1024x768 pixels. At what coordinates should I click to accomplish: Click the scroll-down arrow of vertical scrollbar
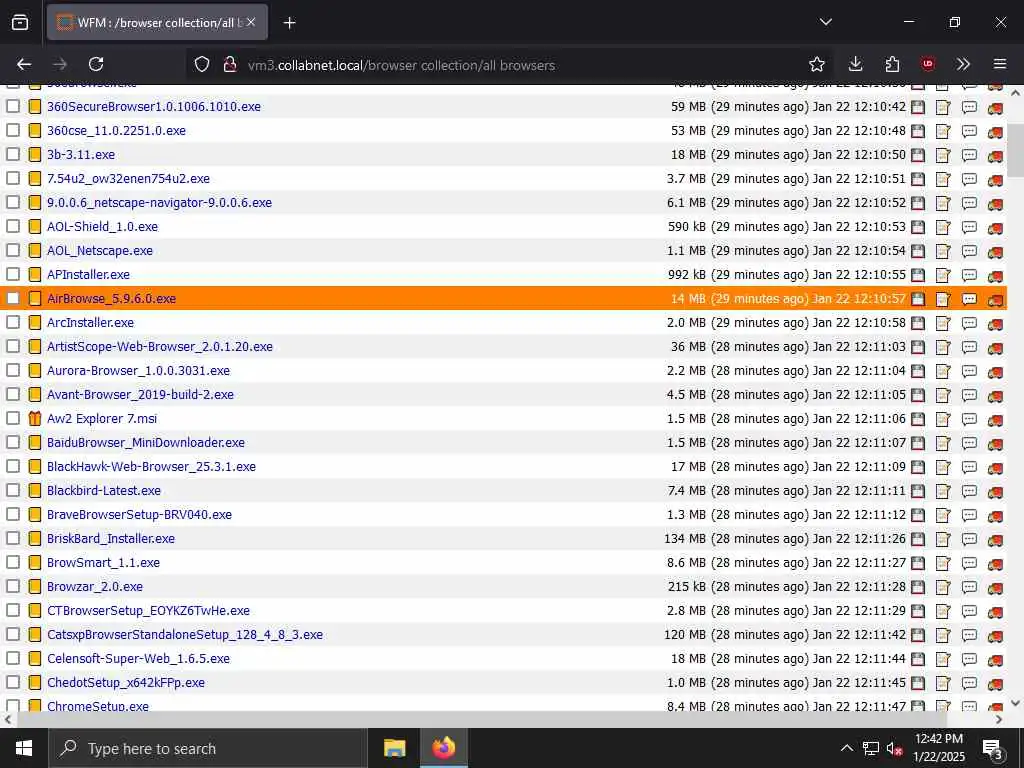[1016, 703]
